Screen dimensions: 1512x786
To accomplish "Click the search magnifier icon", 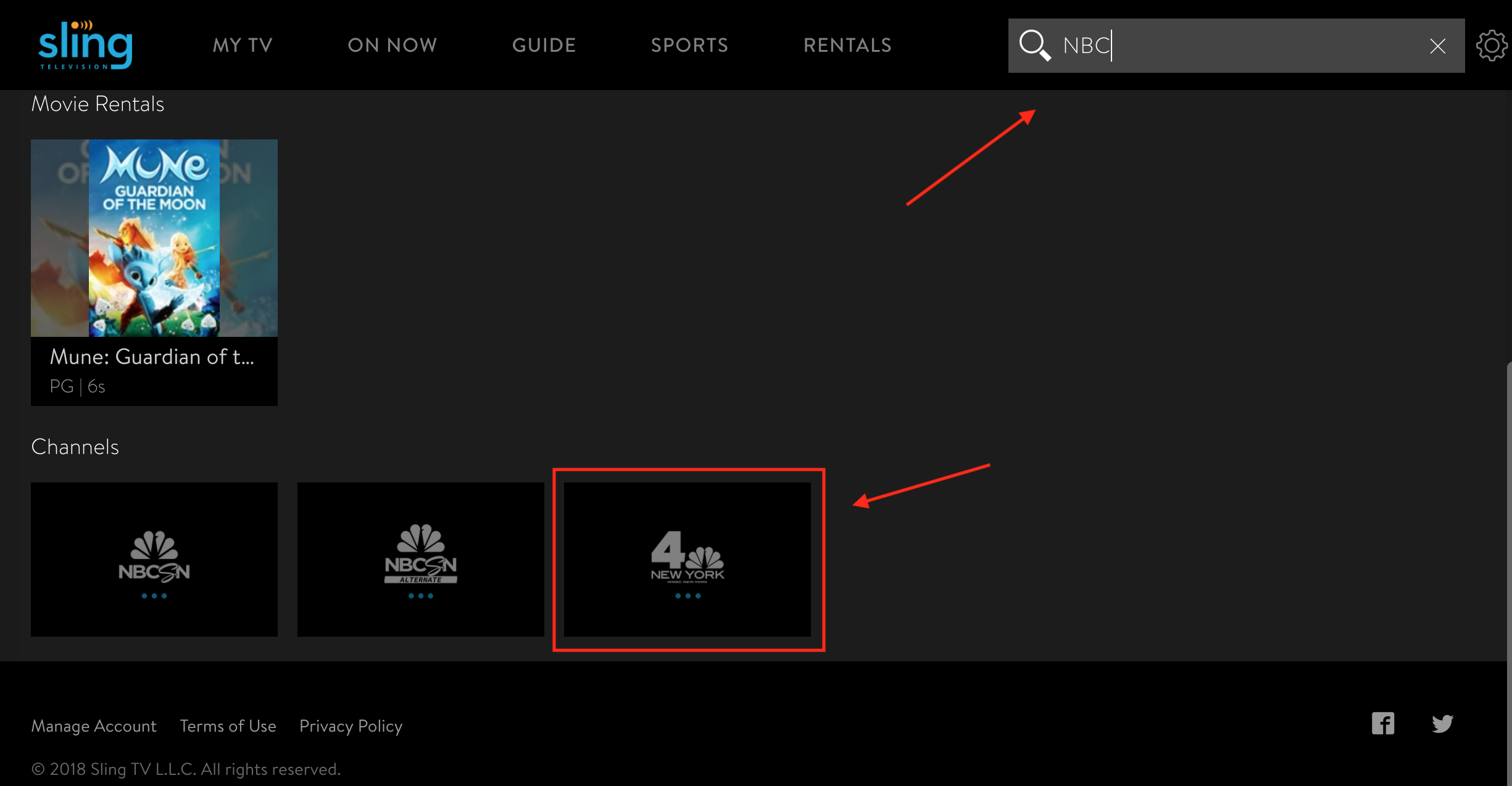I will 1034,46.
